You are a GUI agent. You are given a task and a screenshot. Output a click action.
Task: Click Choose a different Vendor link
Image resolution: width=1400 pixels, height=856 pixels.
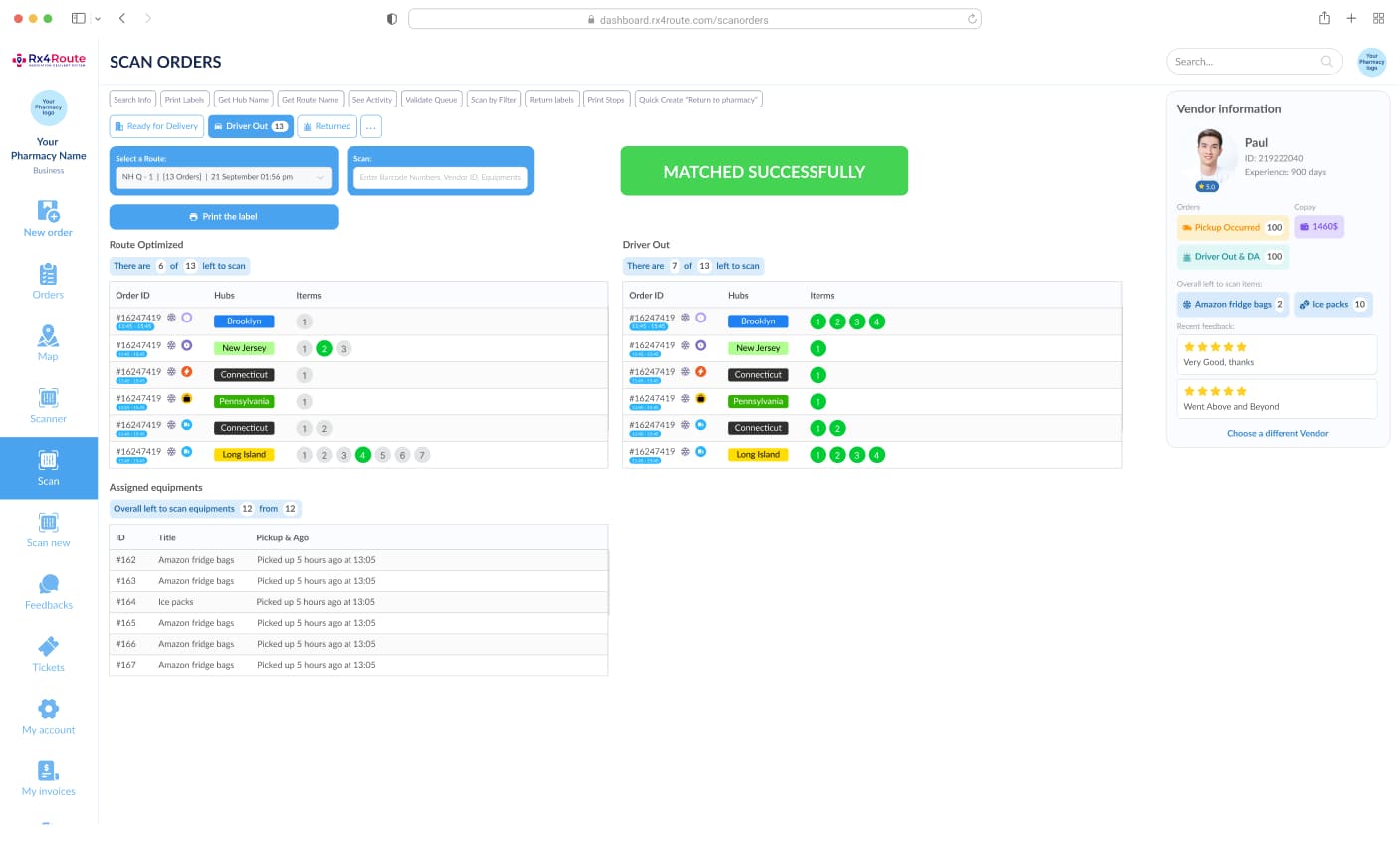(1278, 434)
